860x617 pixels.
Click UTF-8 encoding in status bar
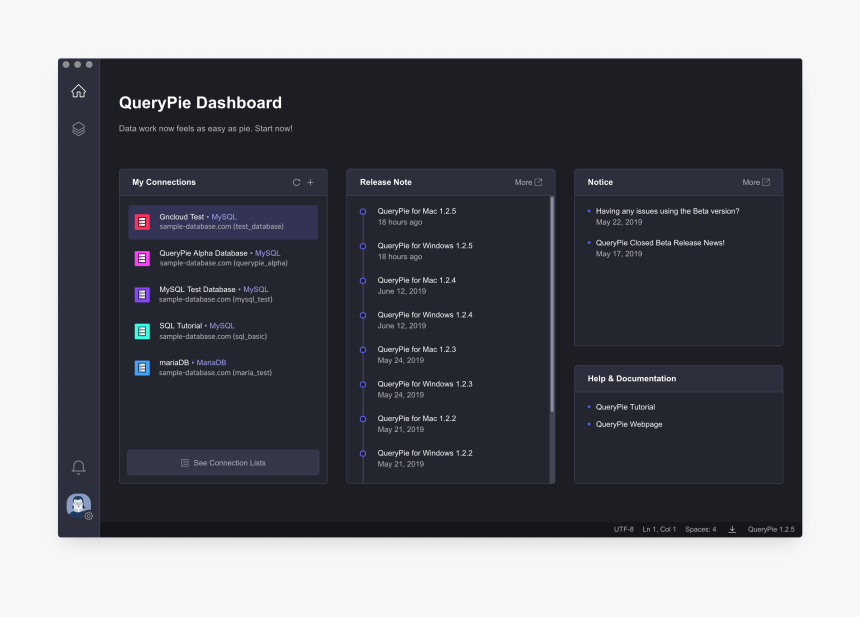pos(624,529)
